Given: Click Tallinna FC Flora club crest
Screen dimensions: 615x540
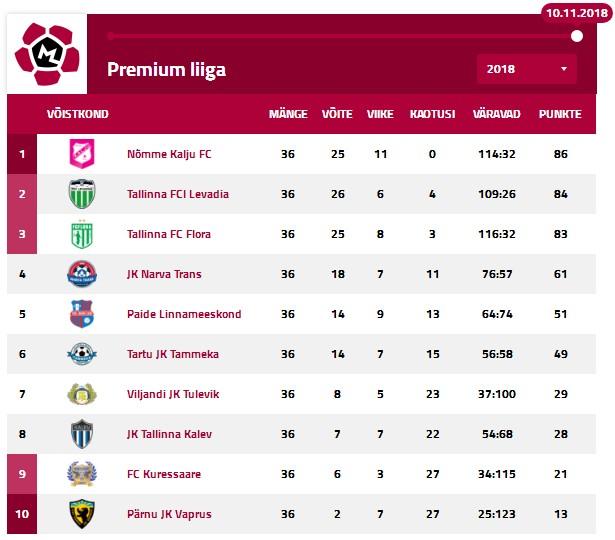Looking at the screenshot, I should [x=81, y=234].
